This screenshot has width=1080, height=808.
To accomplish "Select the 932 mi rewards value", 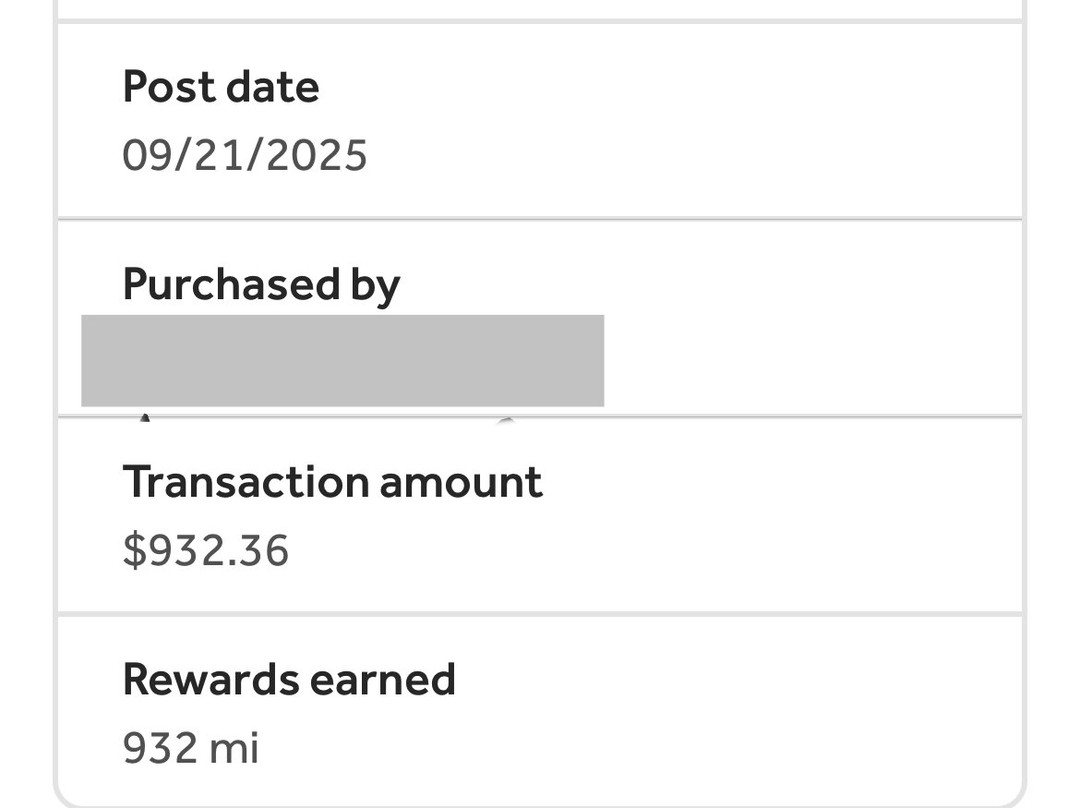I will click(190, 748).
